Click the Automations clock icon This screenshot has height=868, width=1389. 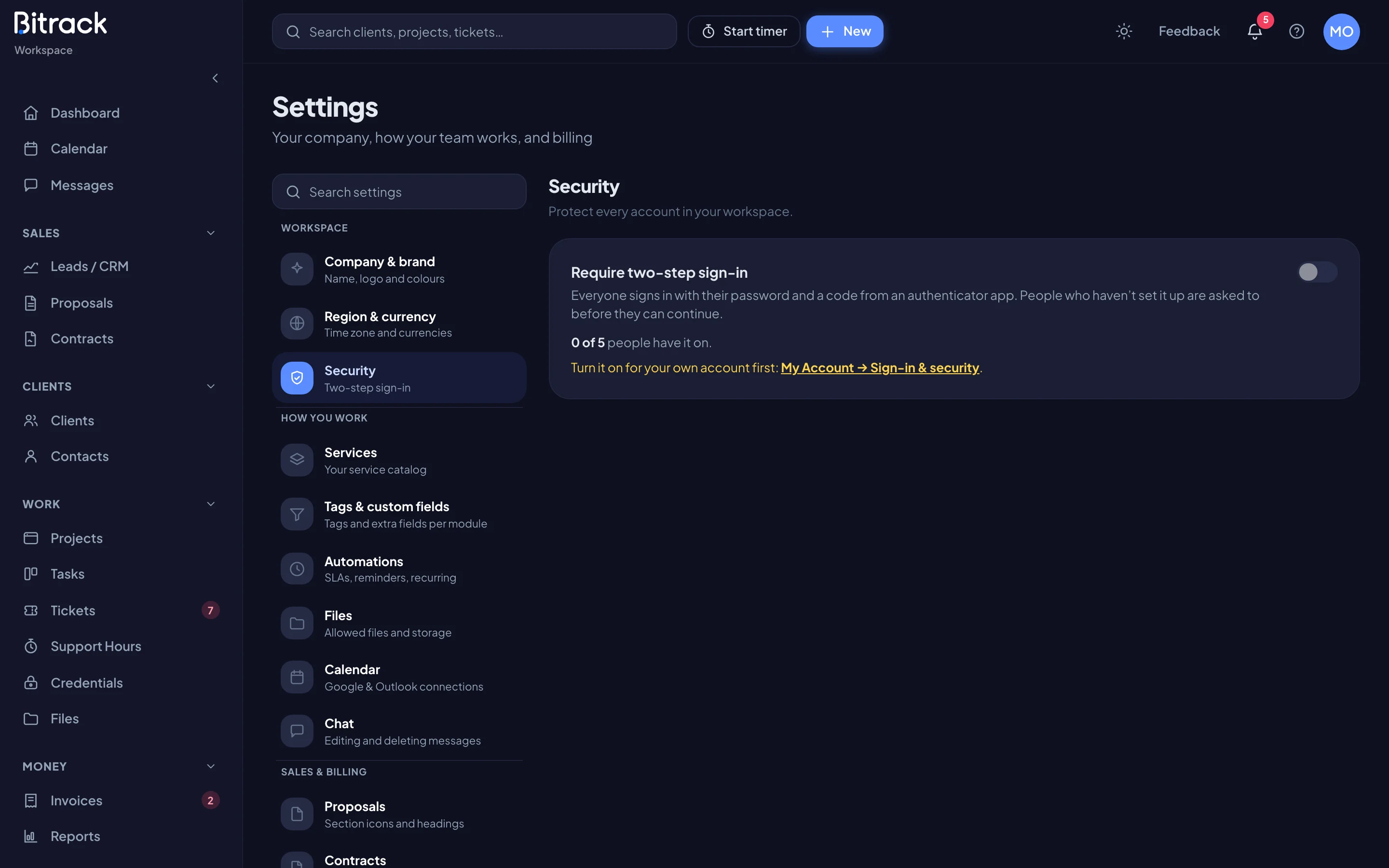297,569
